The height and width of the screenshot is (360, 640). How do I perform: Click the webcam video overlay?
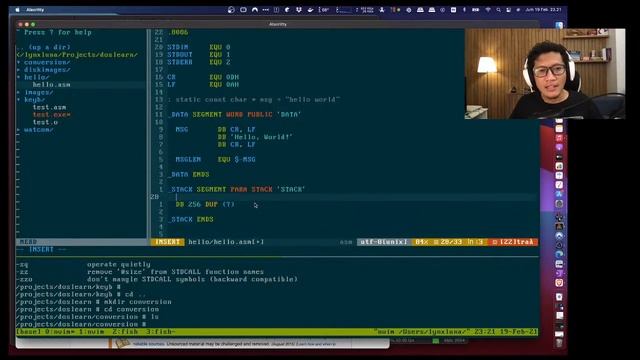coord(545,74)
